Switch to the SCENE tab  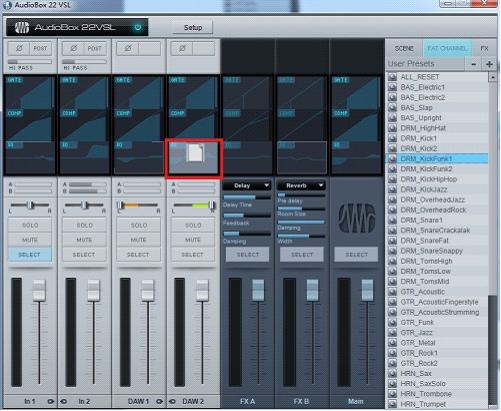pyautogui.click(x=404, y=49)
